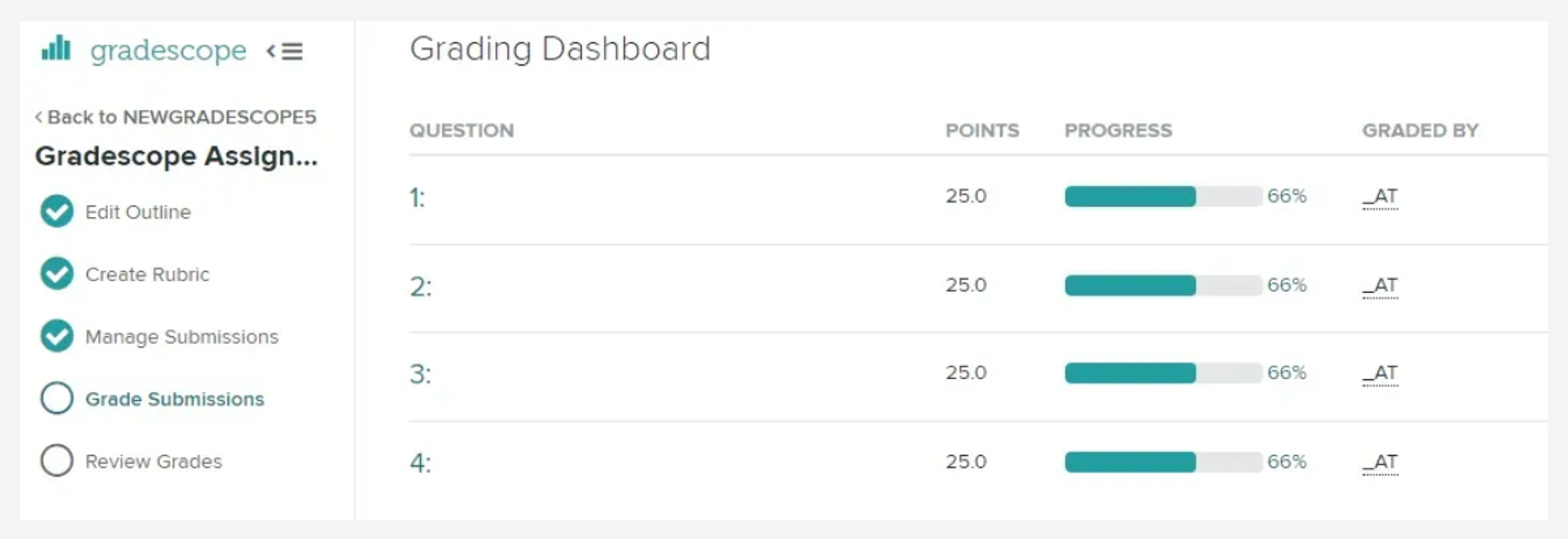Click the Review Grades circle icon
Image resolution: width=1568 pixels, height=539 pixels.
click(56, 461)
